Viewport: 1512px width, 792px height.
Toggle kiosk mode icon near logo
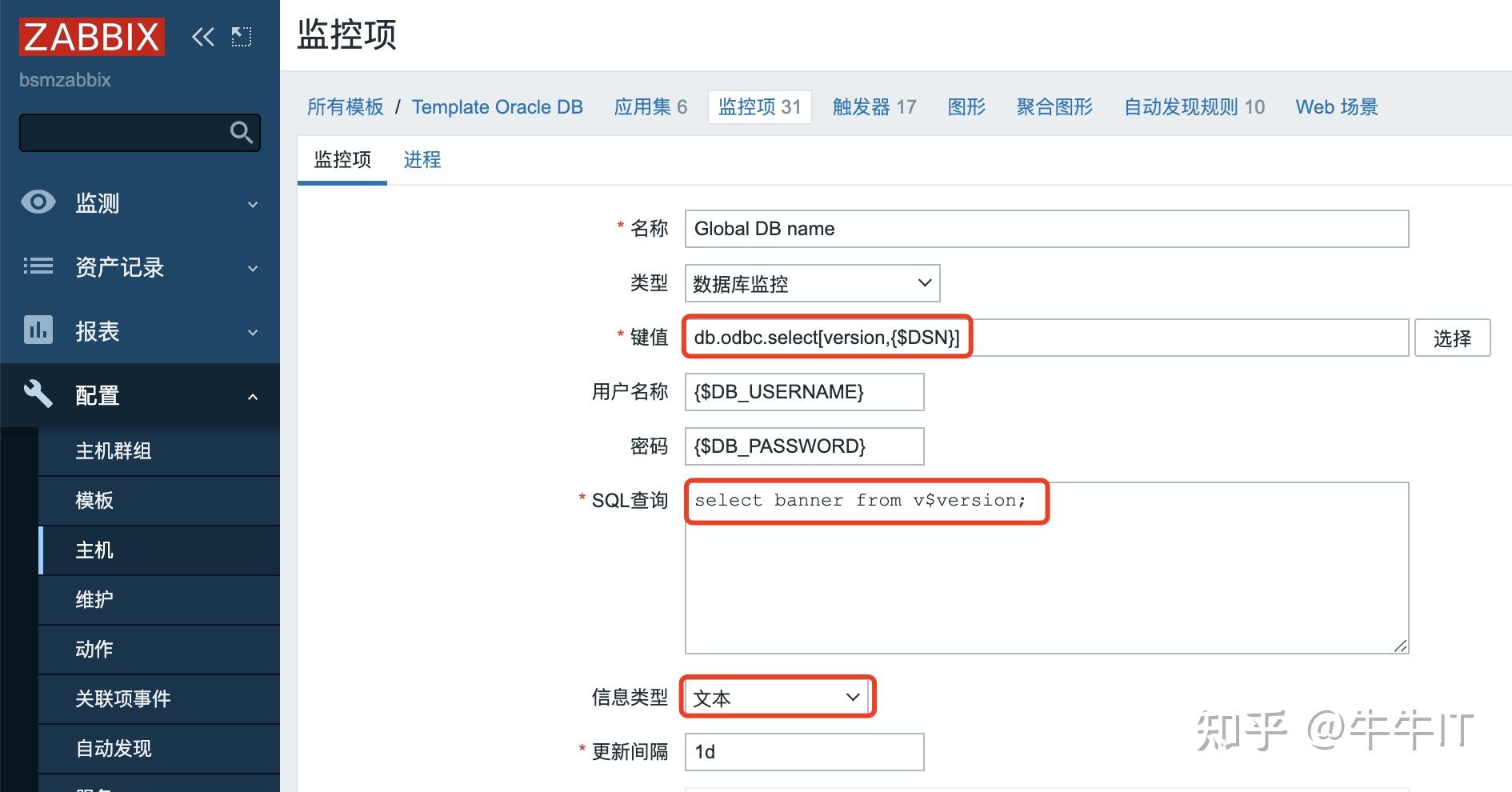tap(241, 37)
